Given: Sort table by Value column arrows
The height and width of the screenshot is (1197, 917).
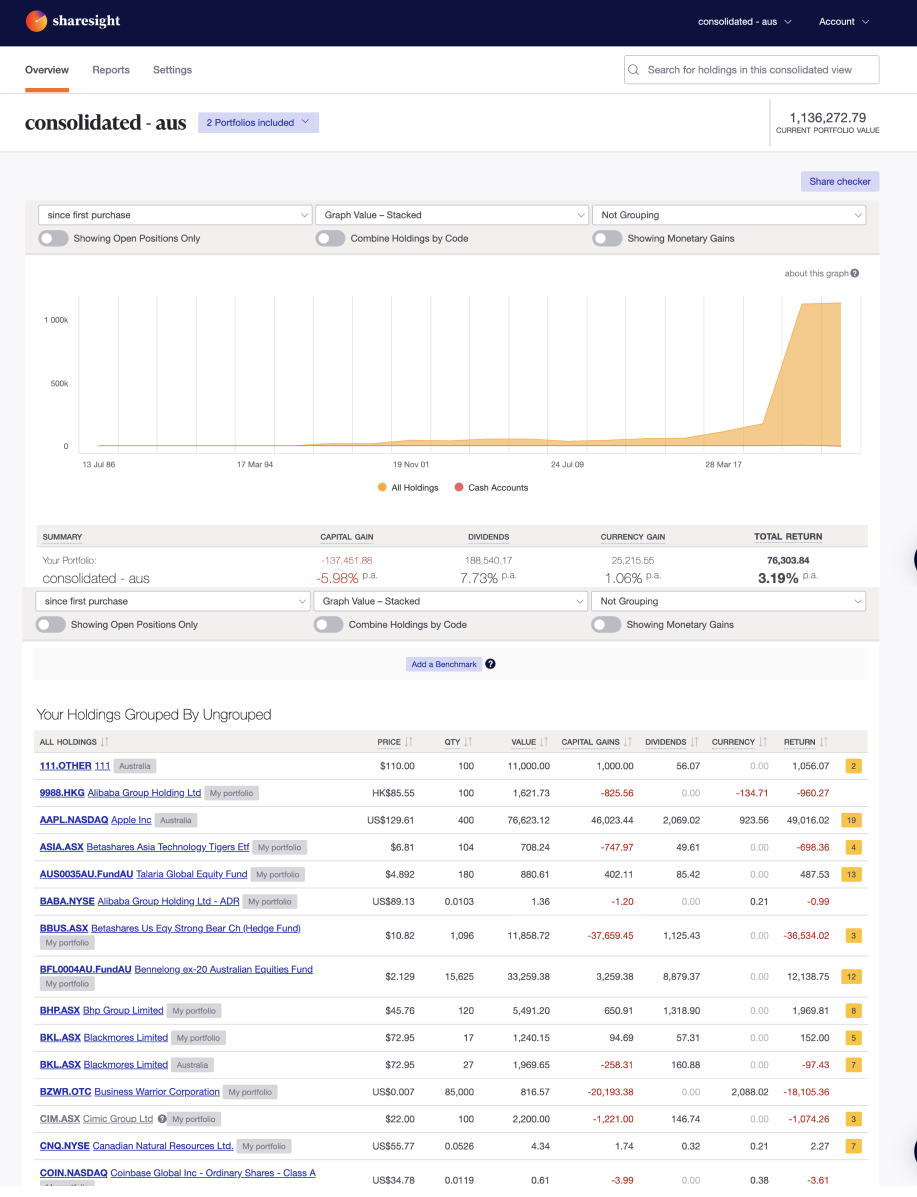Looking at the screenshot, I should (x=544, y=742).
